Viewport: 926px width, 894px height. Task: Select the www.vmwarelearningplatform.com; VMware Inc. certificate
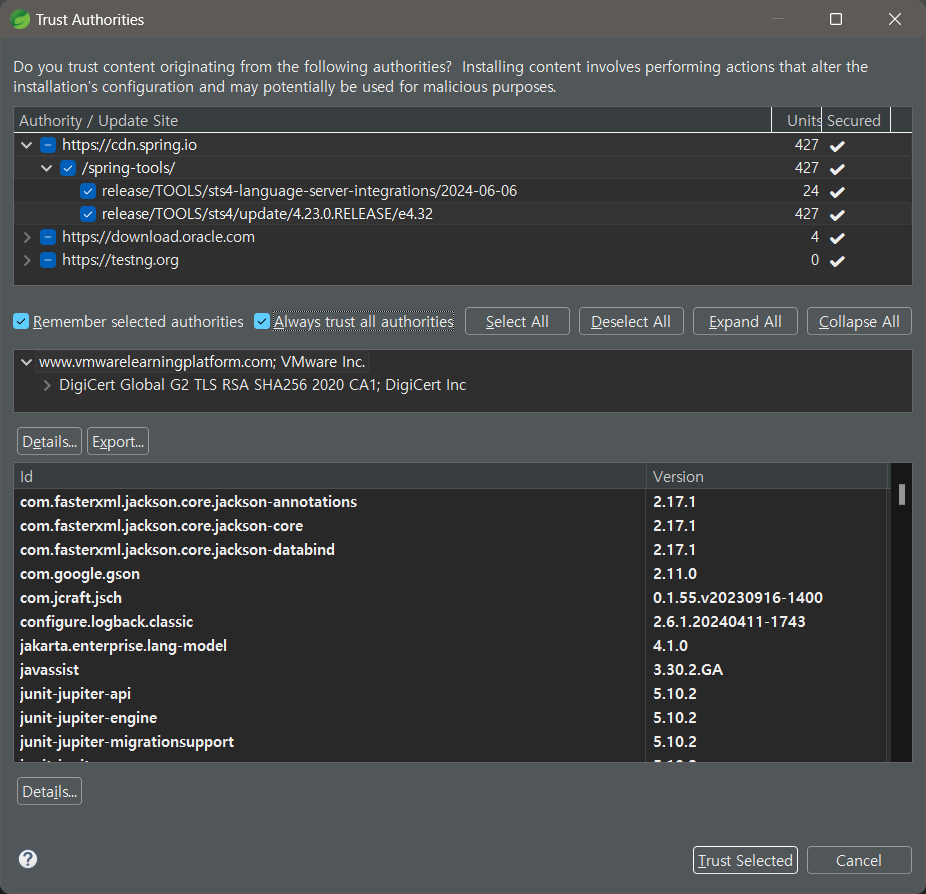[202, 362]
